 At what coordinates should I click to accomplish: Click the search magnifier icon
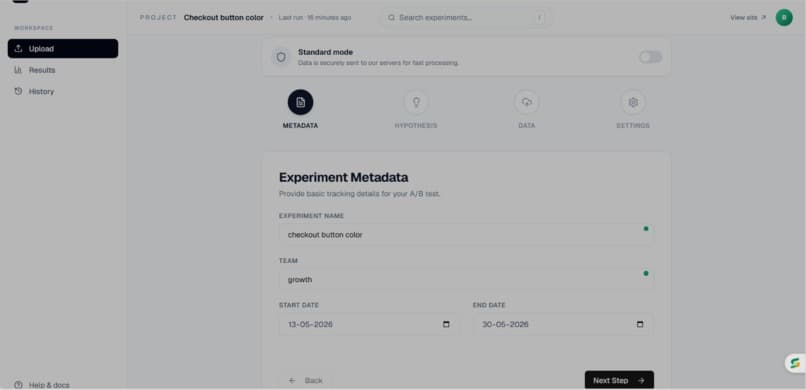point(391,17)
